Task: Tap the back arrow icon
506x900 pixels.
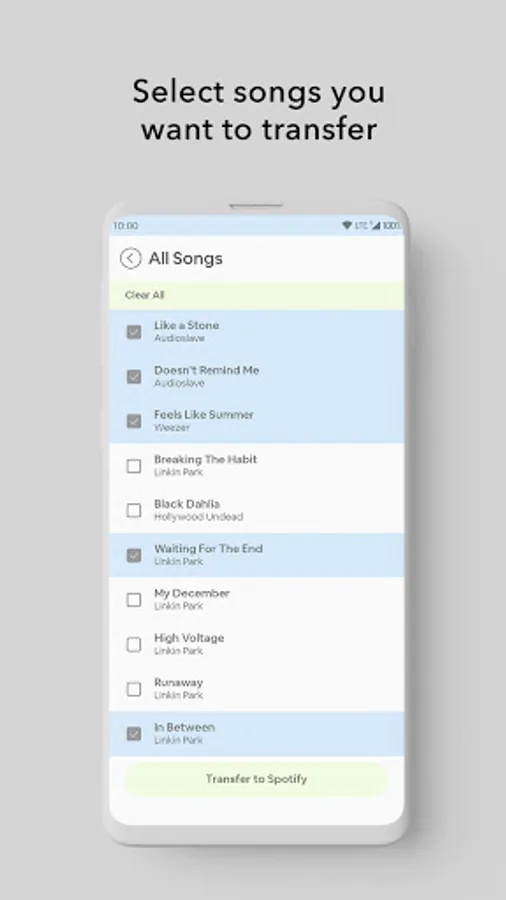Action: 130,258
